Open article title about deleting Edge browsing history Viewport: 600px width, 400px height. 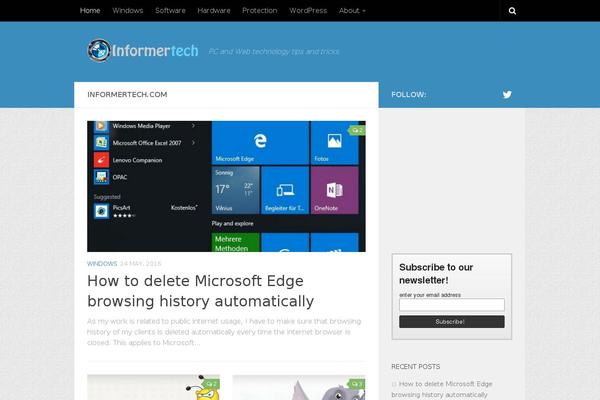[x=201, y=291]
